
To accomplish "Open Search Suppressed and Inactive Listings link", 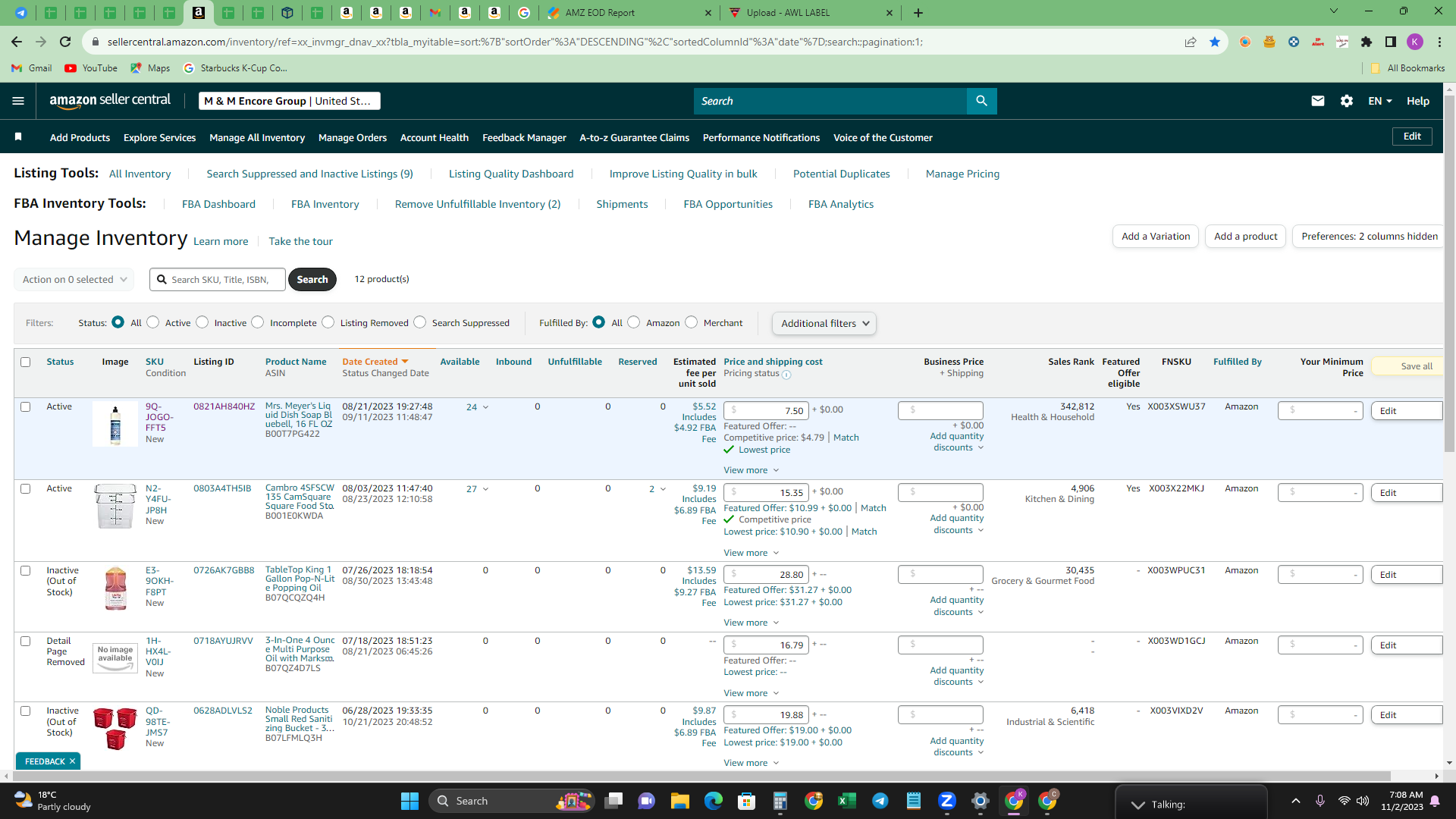I will (x=309, y=174).
